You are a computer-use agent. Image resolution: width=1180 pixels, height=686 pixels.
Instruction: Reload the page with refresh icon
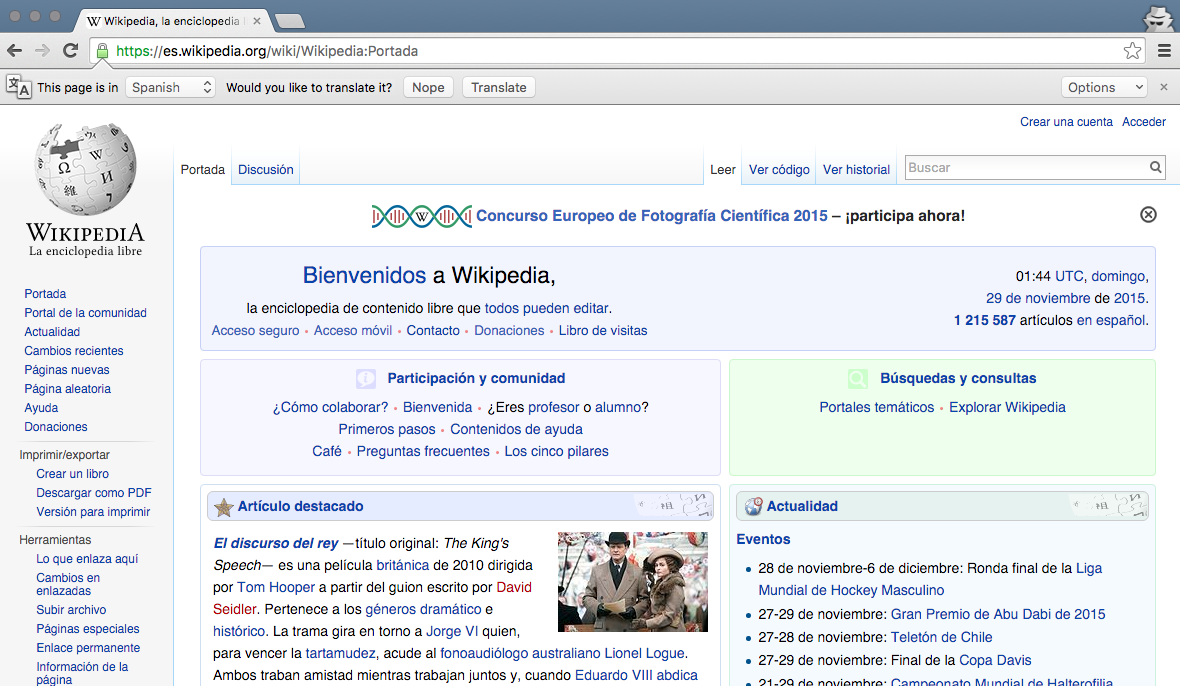tap(71, 50)
